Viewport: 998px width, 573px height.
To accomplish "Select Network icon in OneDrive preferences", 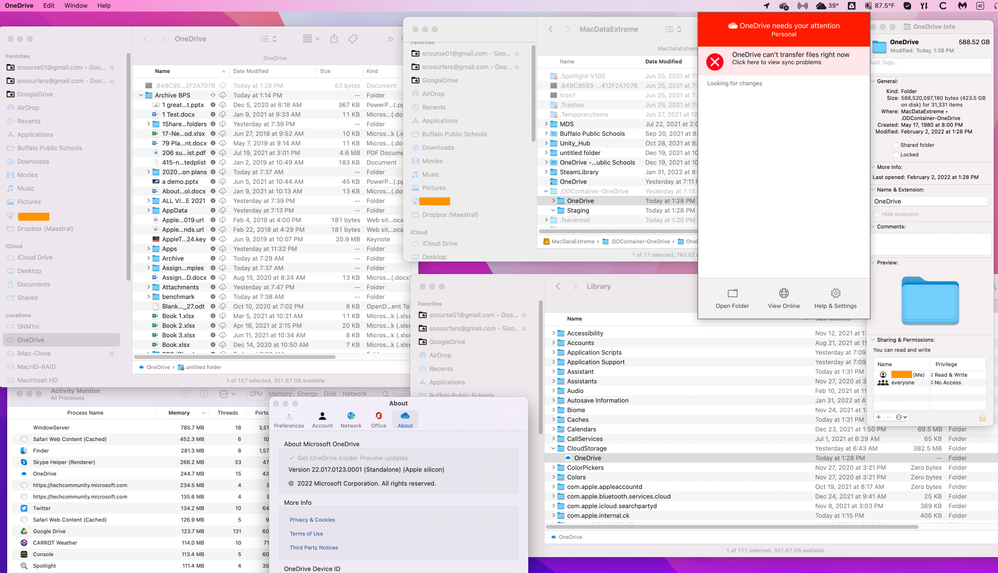I will (x=351, y=416).
